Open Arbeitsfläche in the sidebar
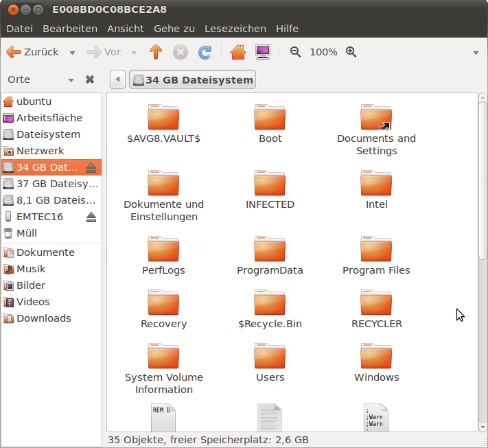The width and height of the screenshot is (488, 448). 51,118
